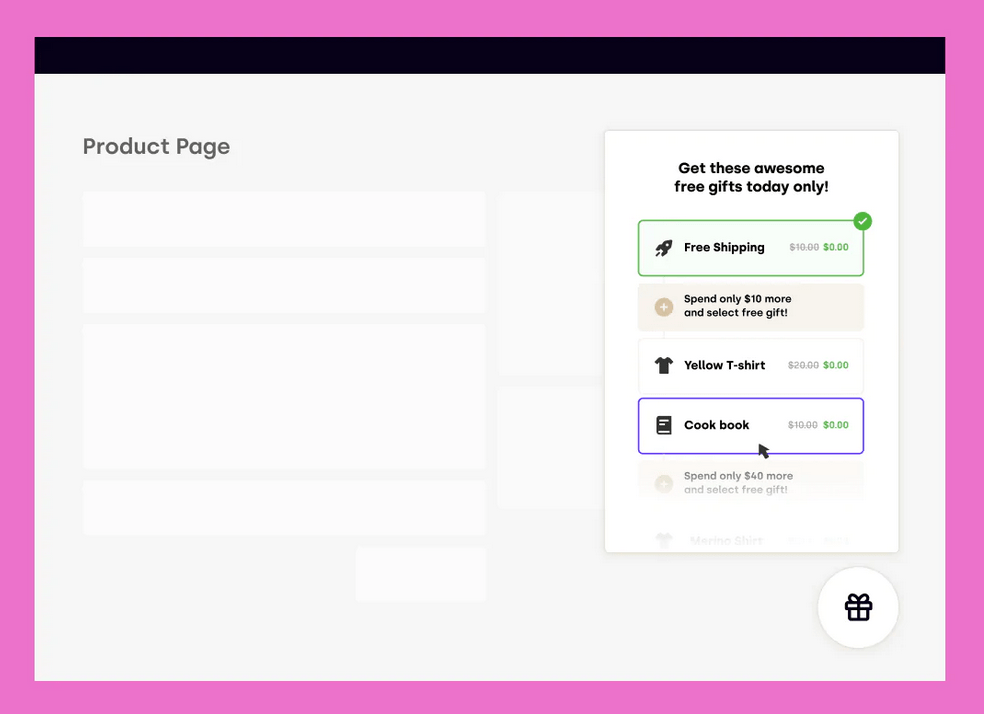Click the black top navigation bar
The image size is (984, 714).
click(x=490, y=56)
